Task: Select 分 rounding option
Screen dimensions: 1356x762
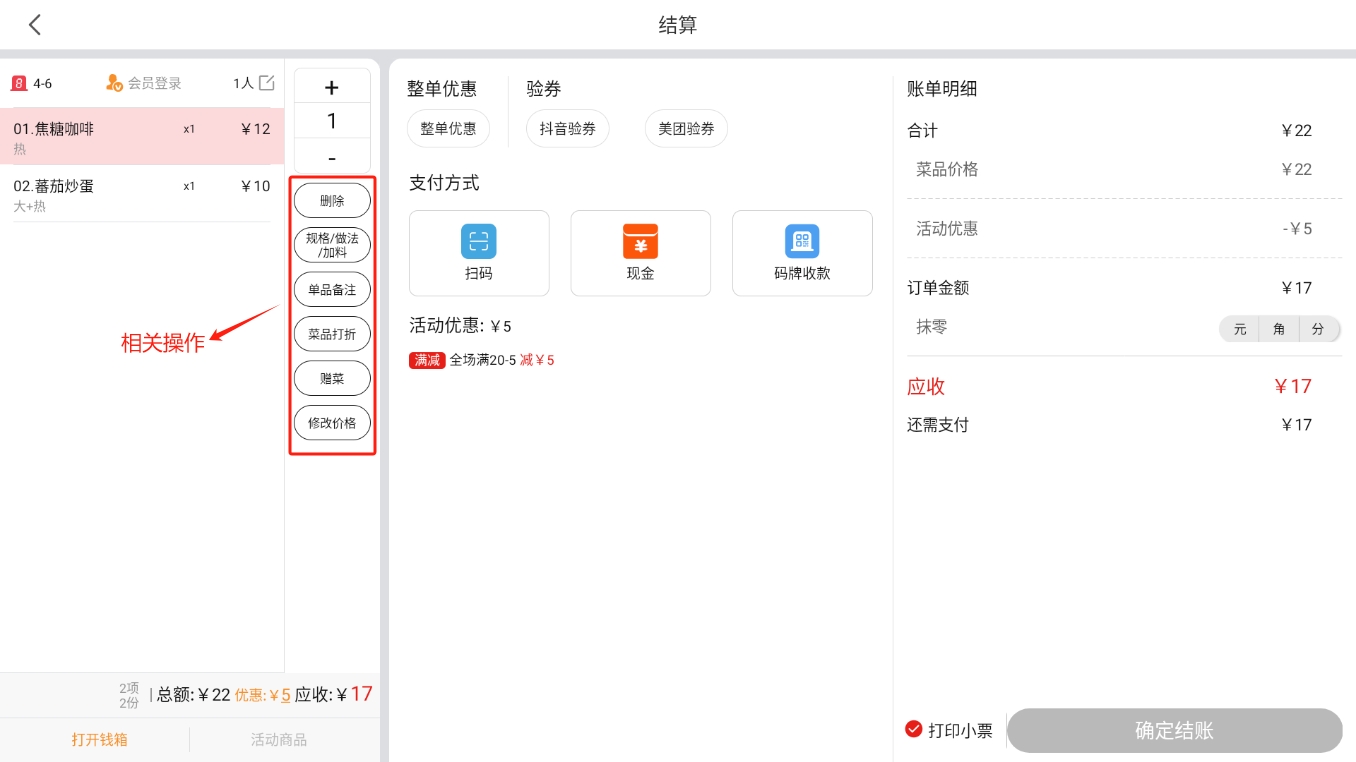Action: (x=1318, y=329)
